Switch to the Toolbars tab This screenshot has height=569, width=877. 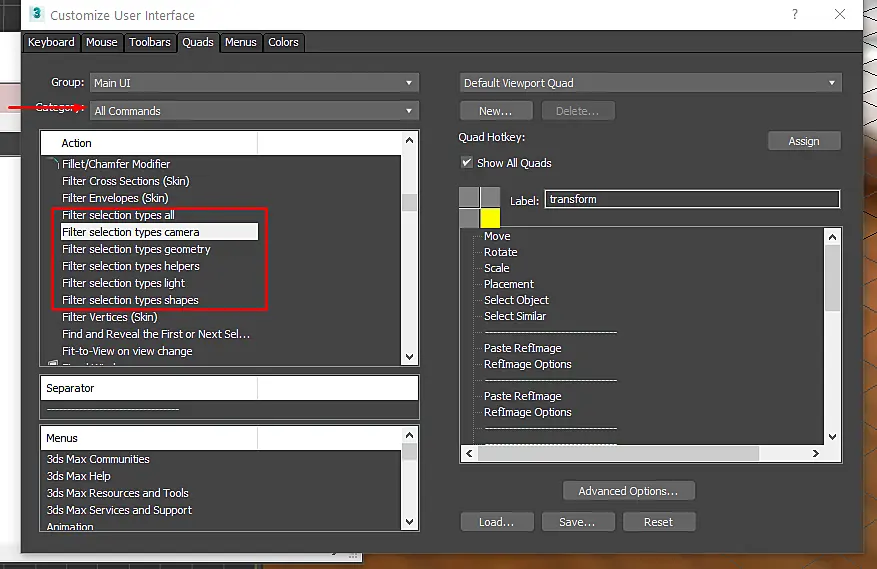coord(149,42)
